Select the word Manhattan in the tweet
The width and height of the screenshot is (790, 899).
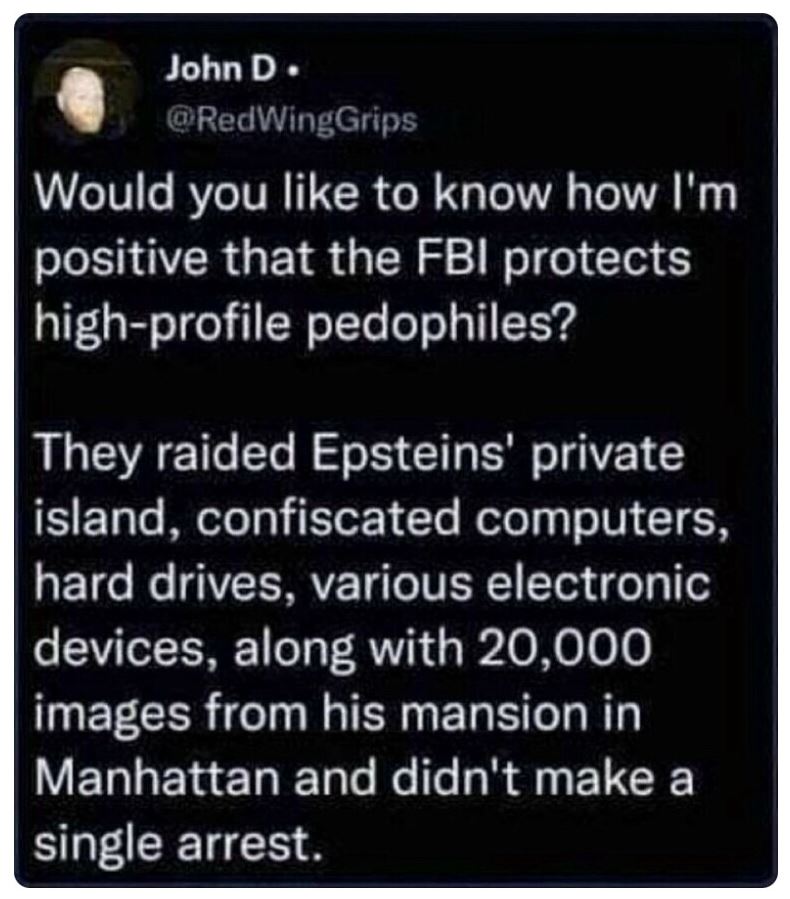coord(157,780)
